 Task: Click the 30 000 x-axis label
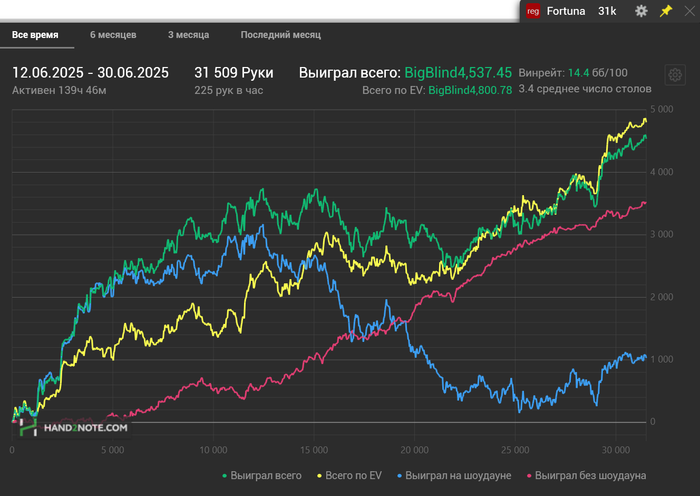tap(616, 450)
